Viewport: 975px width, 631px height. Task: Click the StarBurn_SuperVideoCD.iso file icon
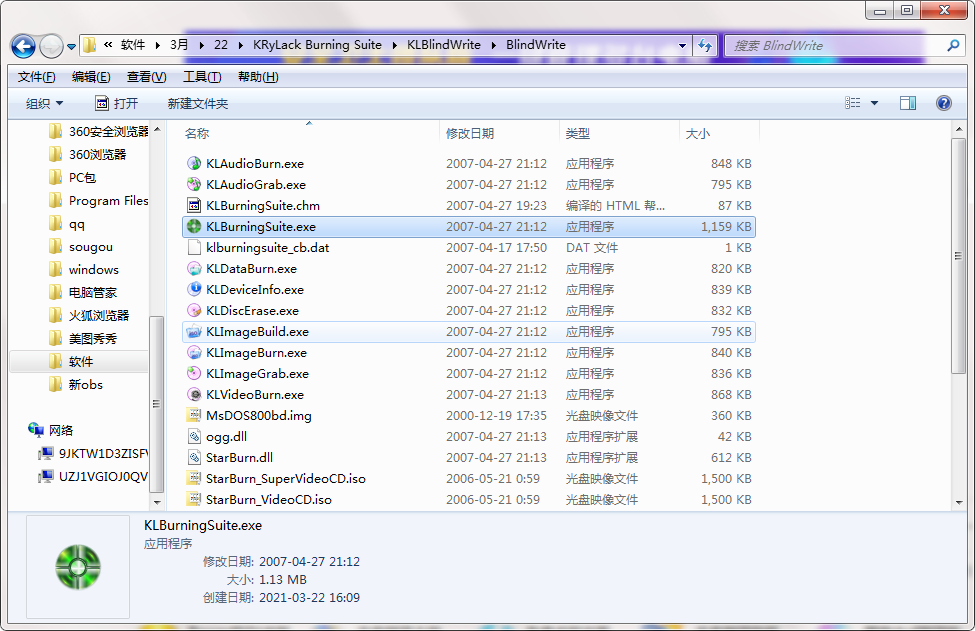tap(194, 479)
